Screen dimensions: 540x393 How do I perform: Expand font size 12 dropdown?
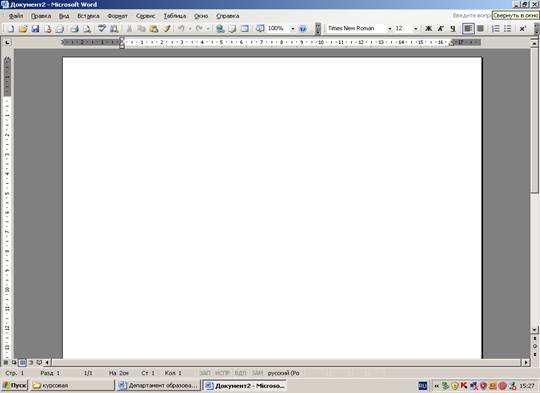pyautogui.click(x=415, y=29)
